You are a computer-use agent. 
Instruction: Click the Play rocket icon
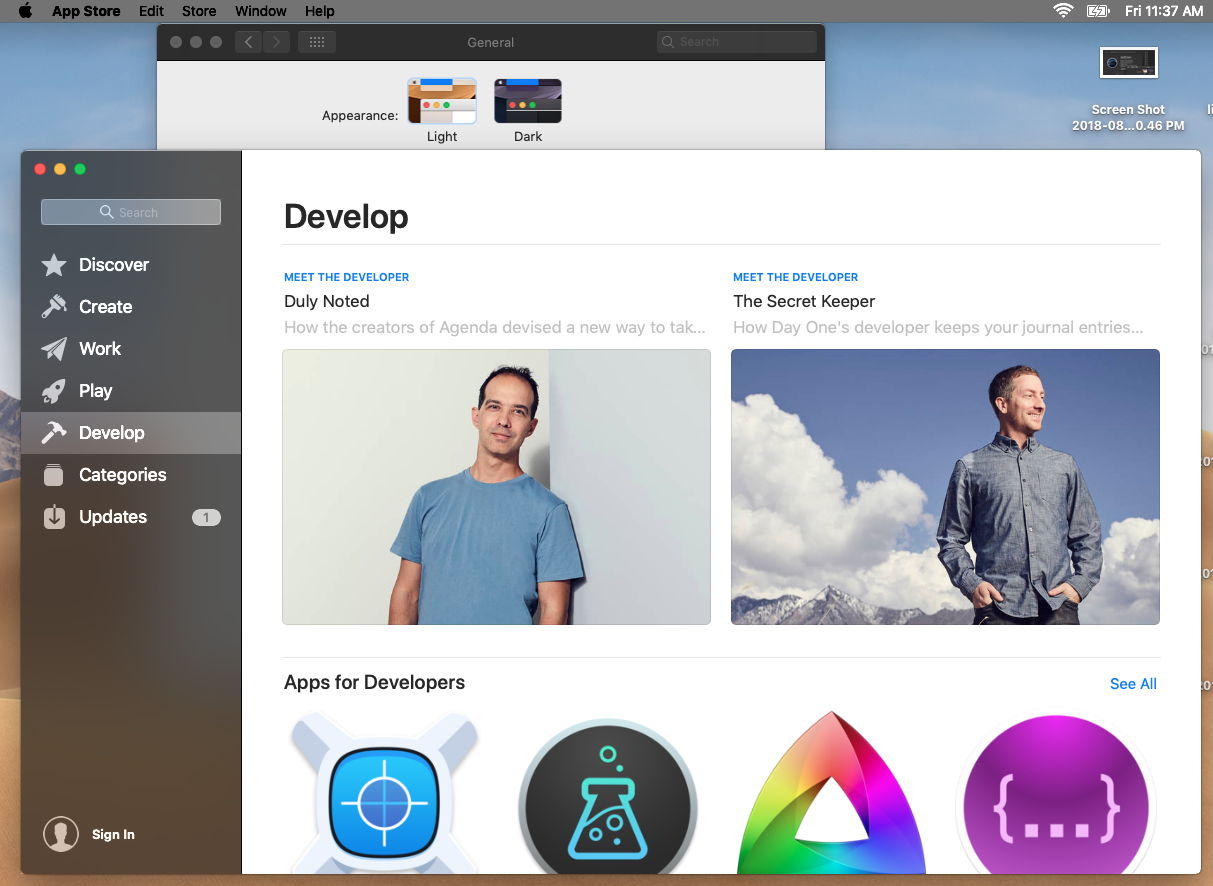tap(54, 391)
